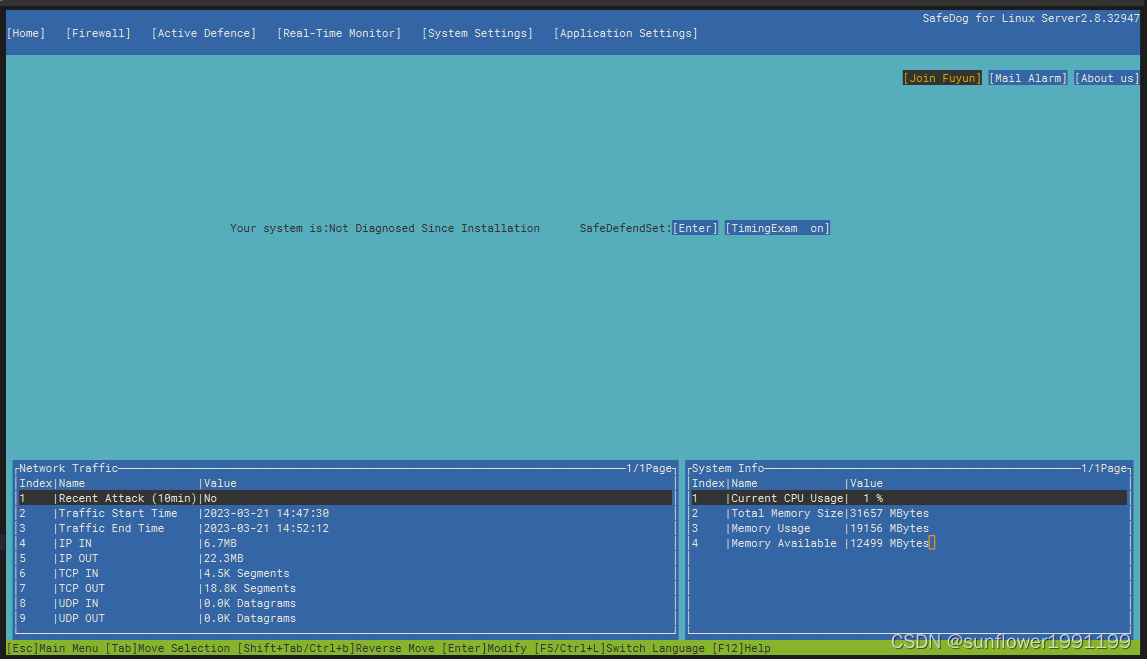Select the UDP OUT row
This screenshot has width=1147, height=659.
tap(345, 618)
